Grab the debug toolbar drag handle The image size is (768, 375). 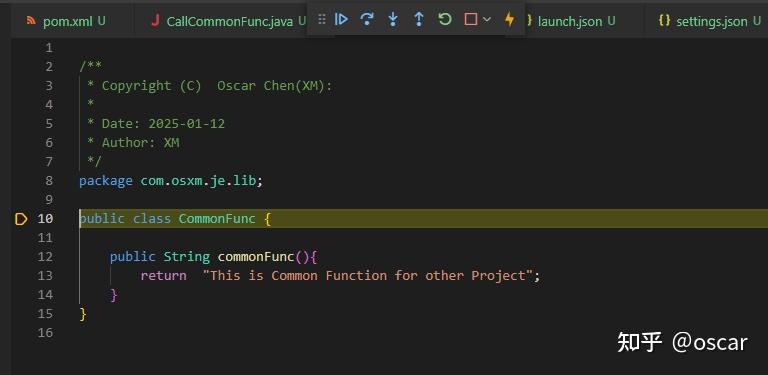[x=322, y=19]
